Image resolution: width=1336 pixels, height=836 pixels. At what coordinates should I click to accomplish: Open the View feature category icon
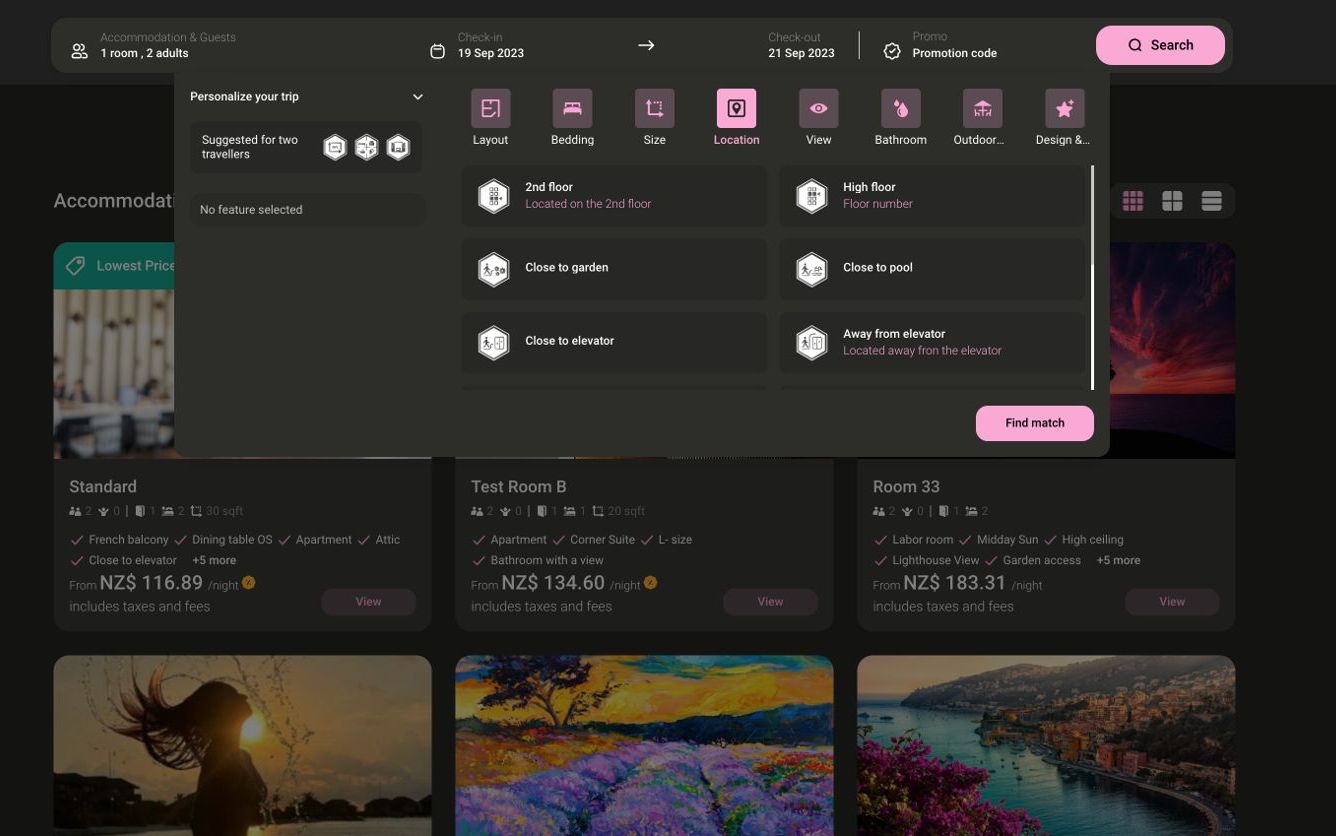tap(818, 108)
